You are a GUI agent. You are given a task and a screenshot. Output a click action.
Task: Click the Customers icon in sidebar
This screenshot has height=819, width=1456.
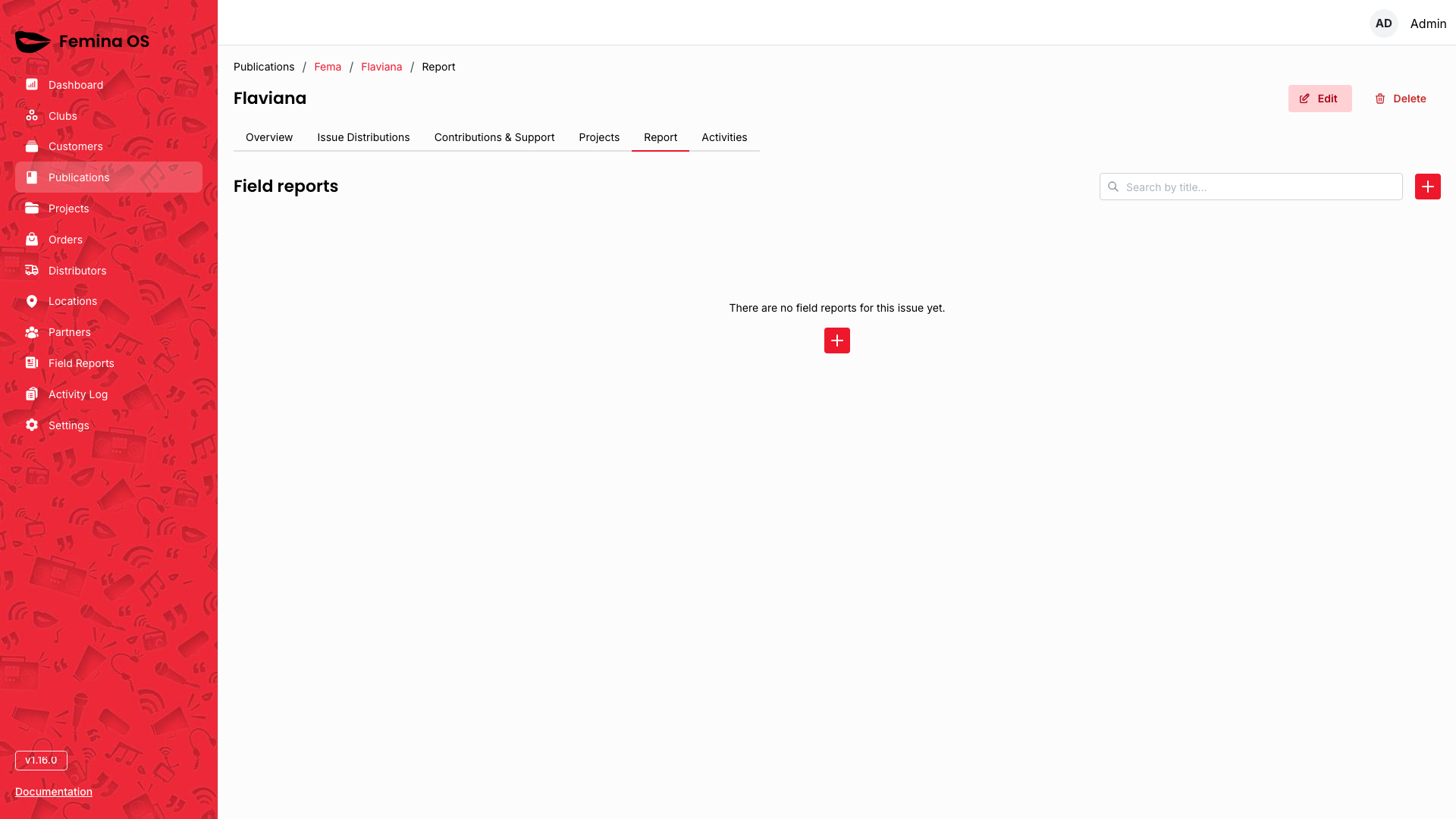(32, 146)
